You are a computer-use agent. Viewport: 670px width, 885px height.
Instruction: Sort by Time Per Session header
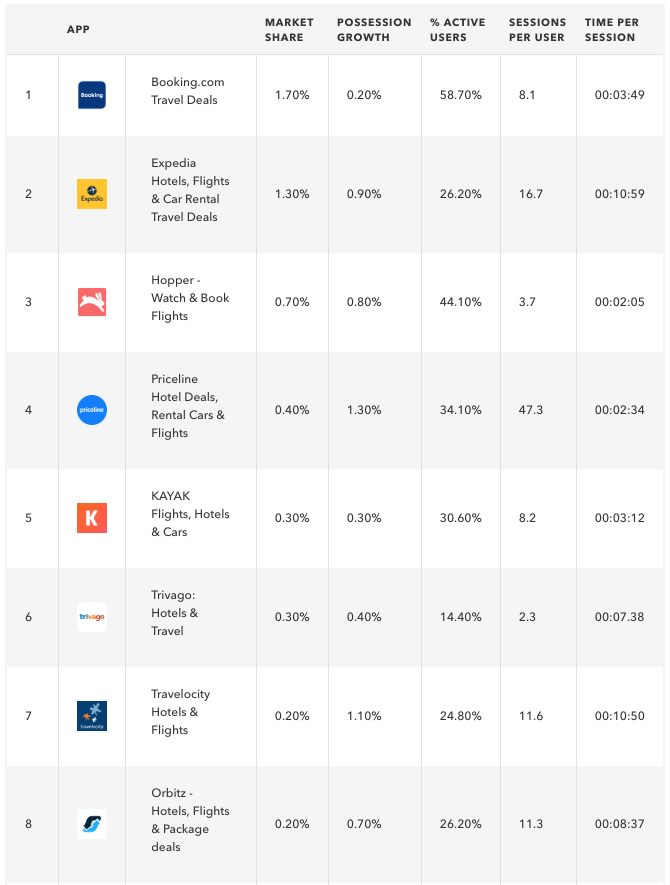coord(611,30)
